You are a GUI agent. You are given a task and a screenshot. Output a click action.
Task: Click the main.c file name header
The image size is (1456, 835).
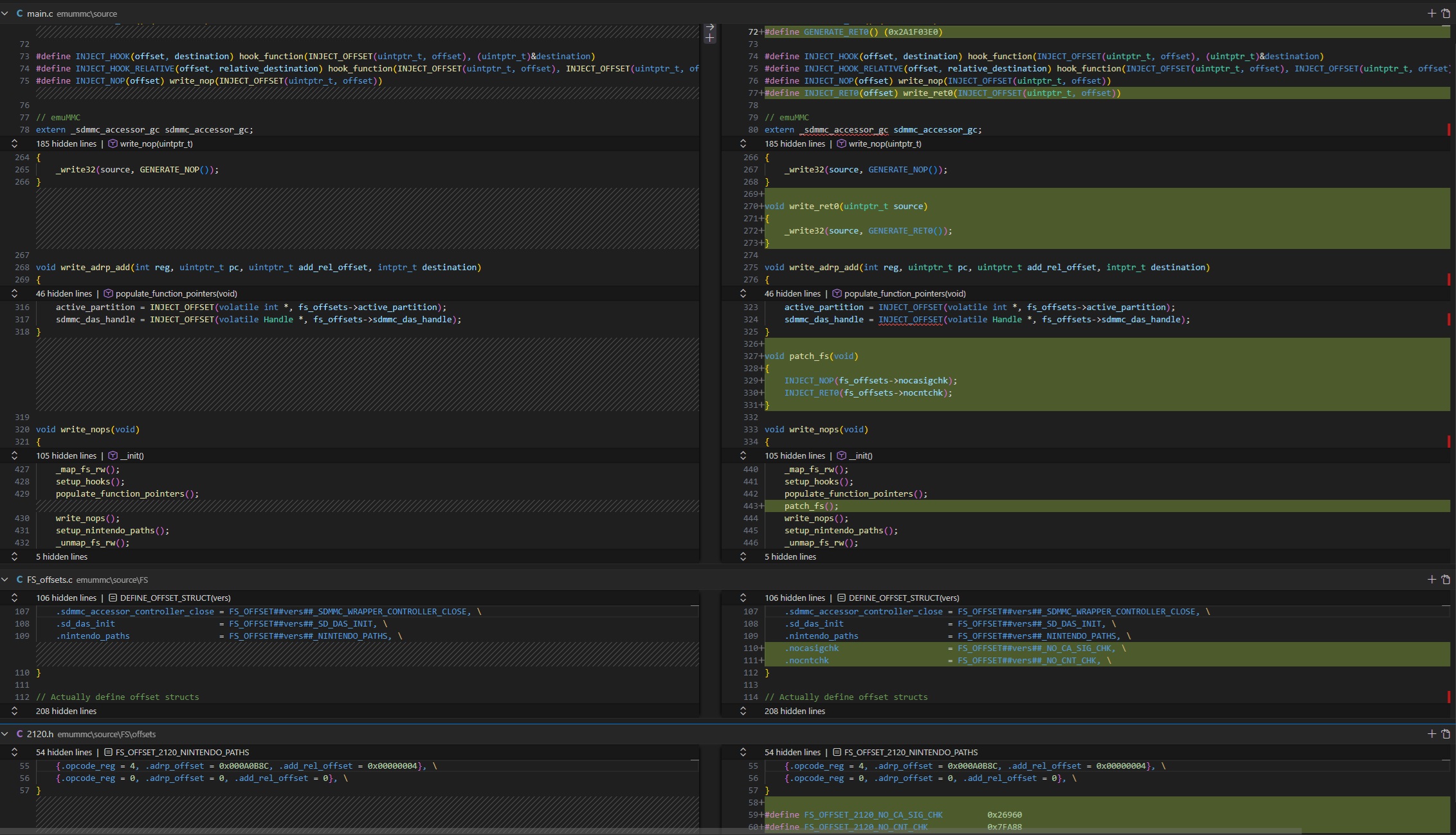click(40, 14)
